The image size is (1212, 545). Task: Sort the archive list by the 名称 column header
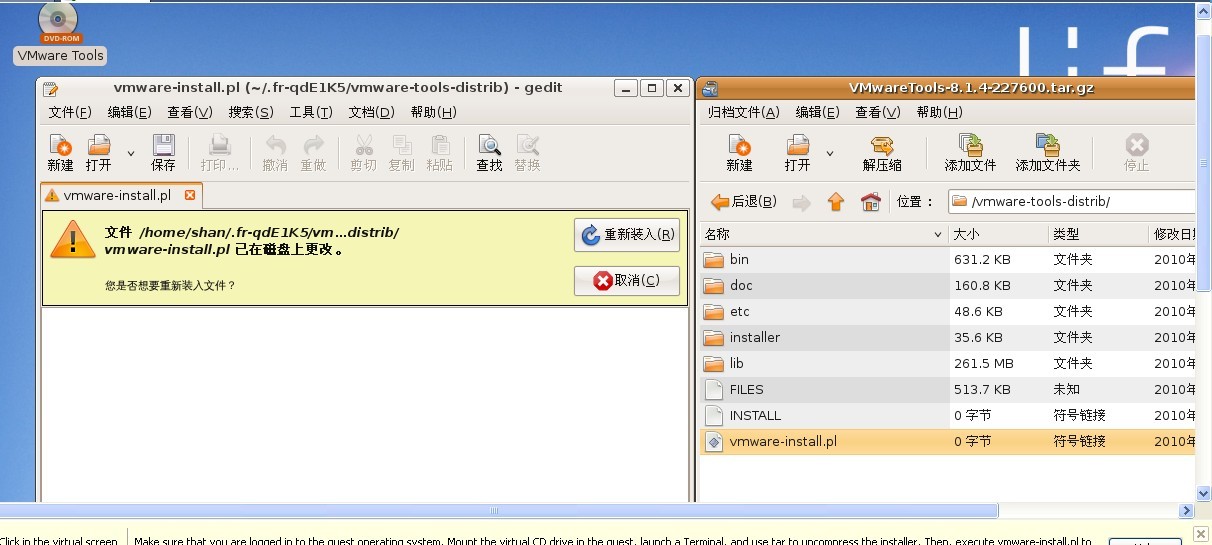[x=823, y=234]
